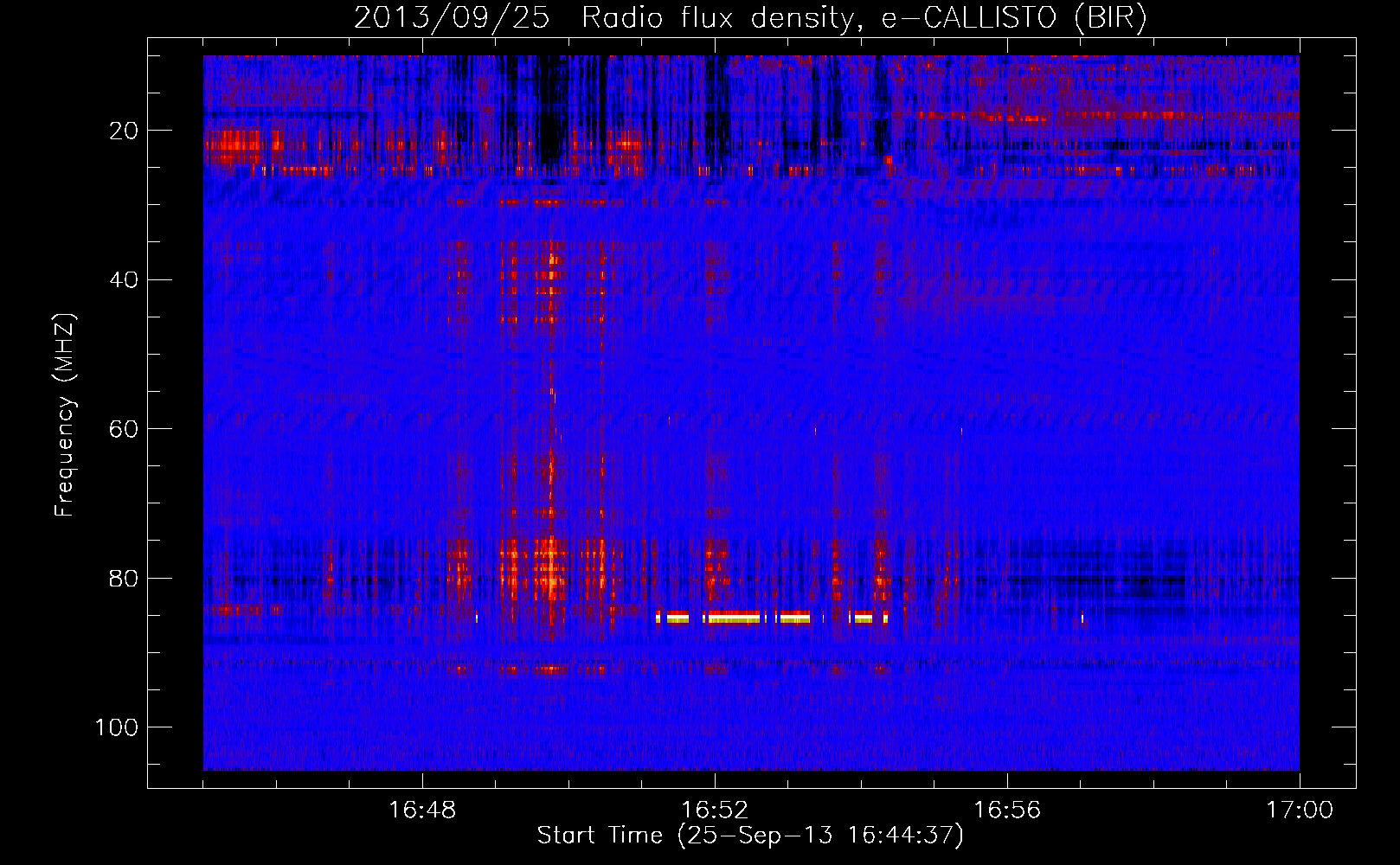The image size is (1400, 865).
Task: Click the 16:52 time tick label
Action: tap(715, 811)
